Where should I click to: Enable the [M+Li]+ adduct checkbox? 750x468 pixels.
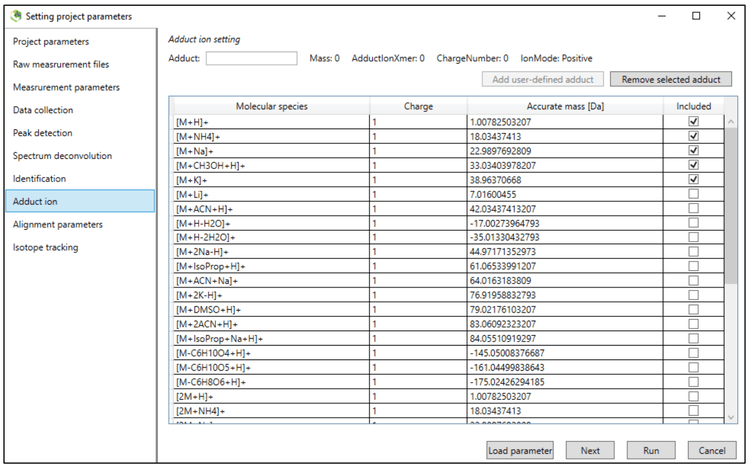click(x=693, y=194)
